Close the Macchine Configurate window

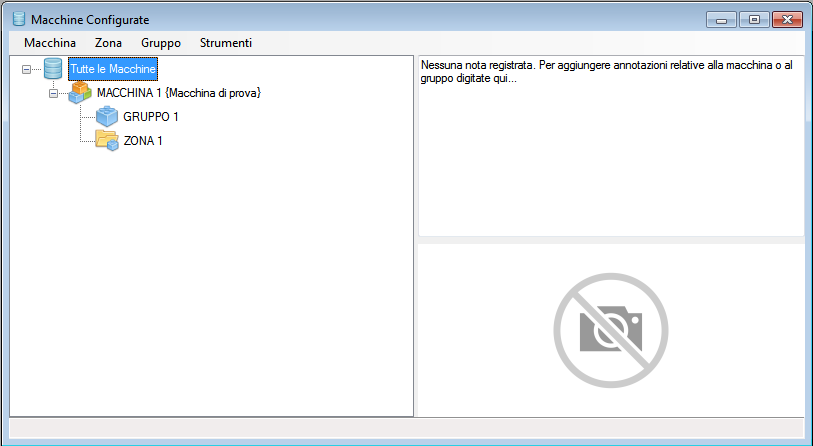tap(787, 20)
